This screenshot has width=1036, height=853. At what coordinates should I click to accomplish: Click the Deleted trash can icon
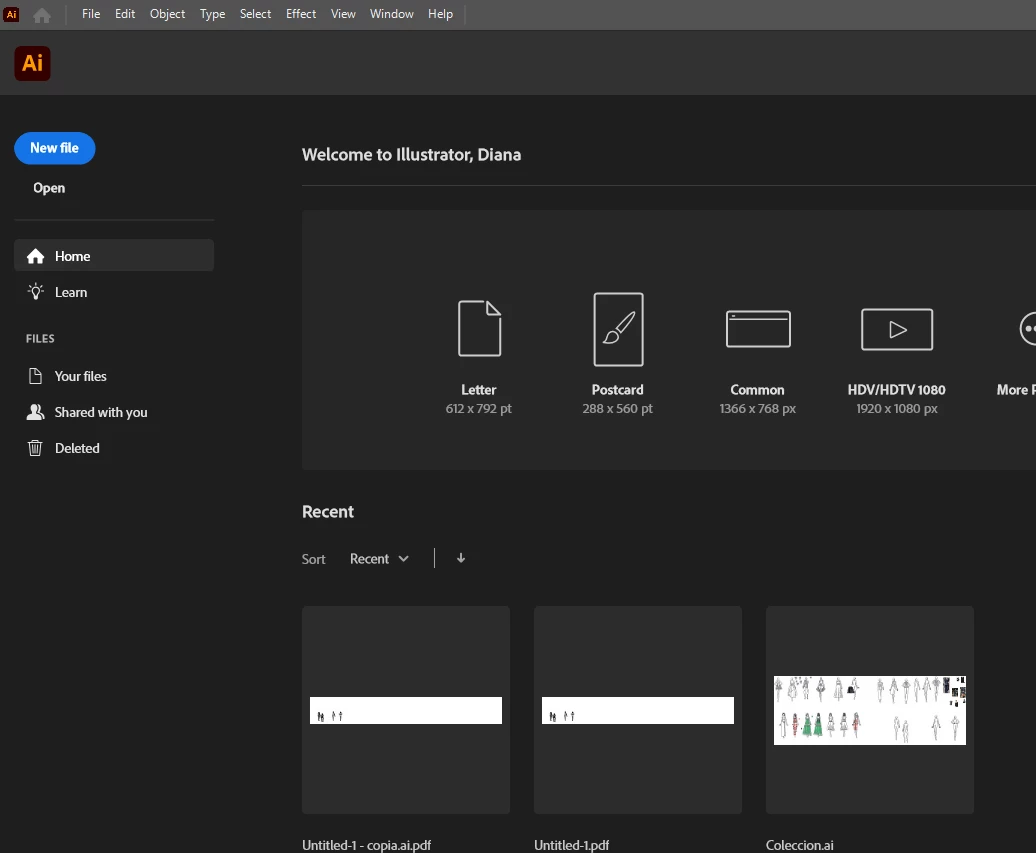[35, 448]
